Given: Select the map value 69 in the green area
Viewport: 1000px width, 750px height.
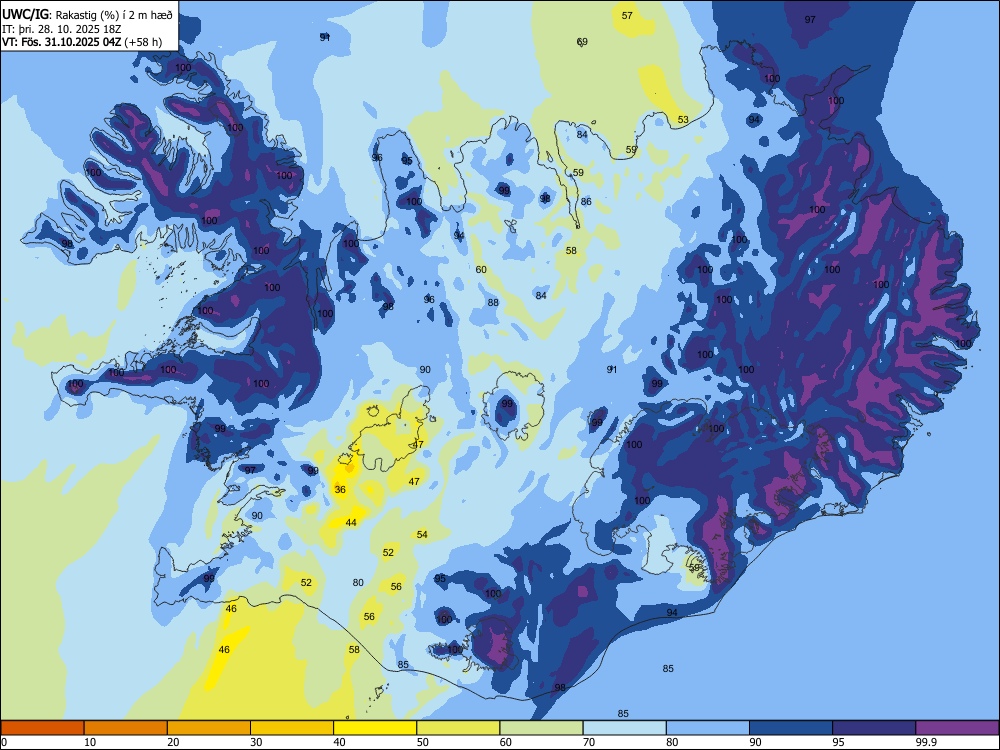Looking at the screenshot, I should coord(582,41).
